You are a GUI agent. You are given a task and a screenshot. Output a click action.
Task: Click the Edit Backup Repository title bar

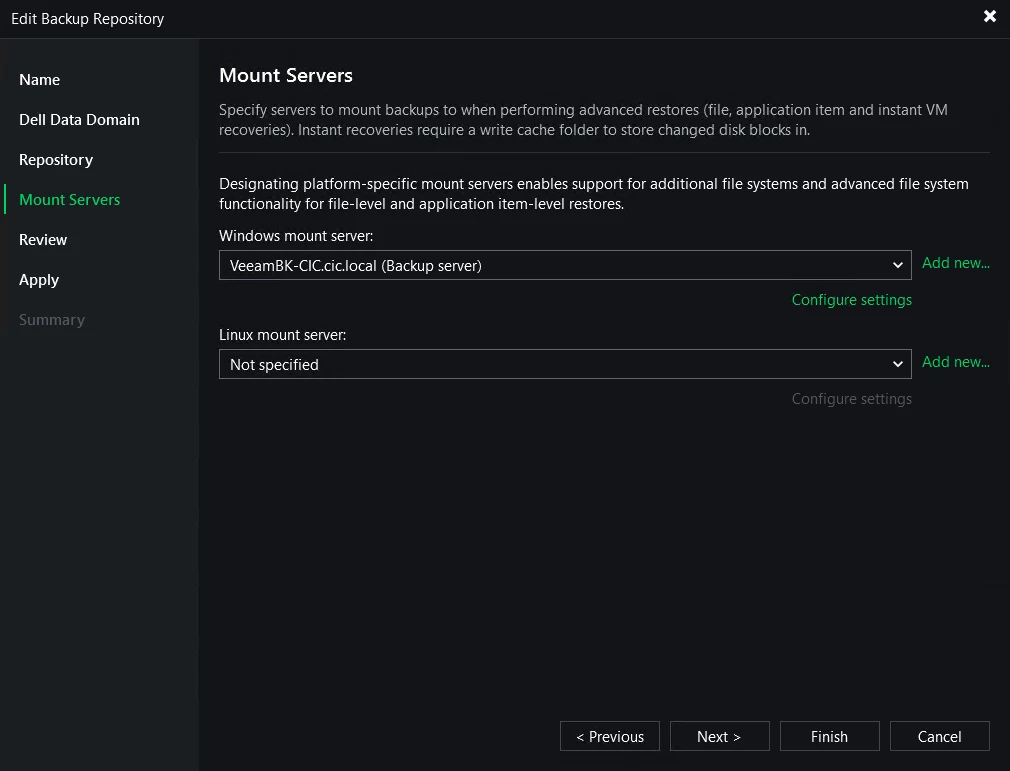pyautogui.click(x=400, y=18)
